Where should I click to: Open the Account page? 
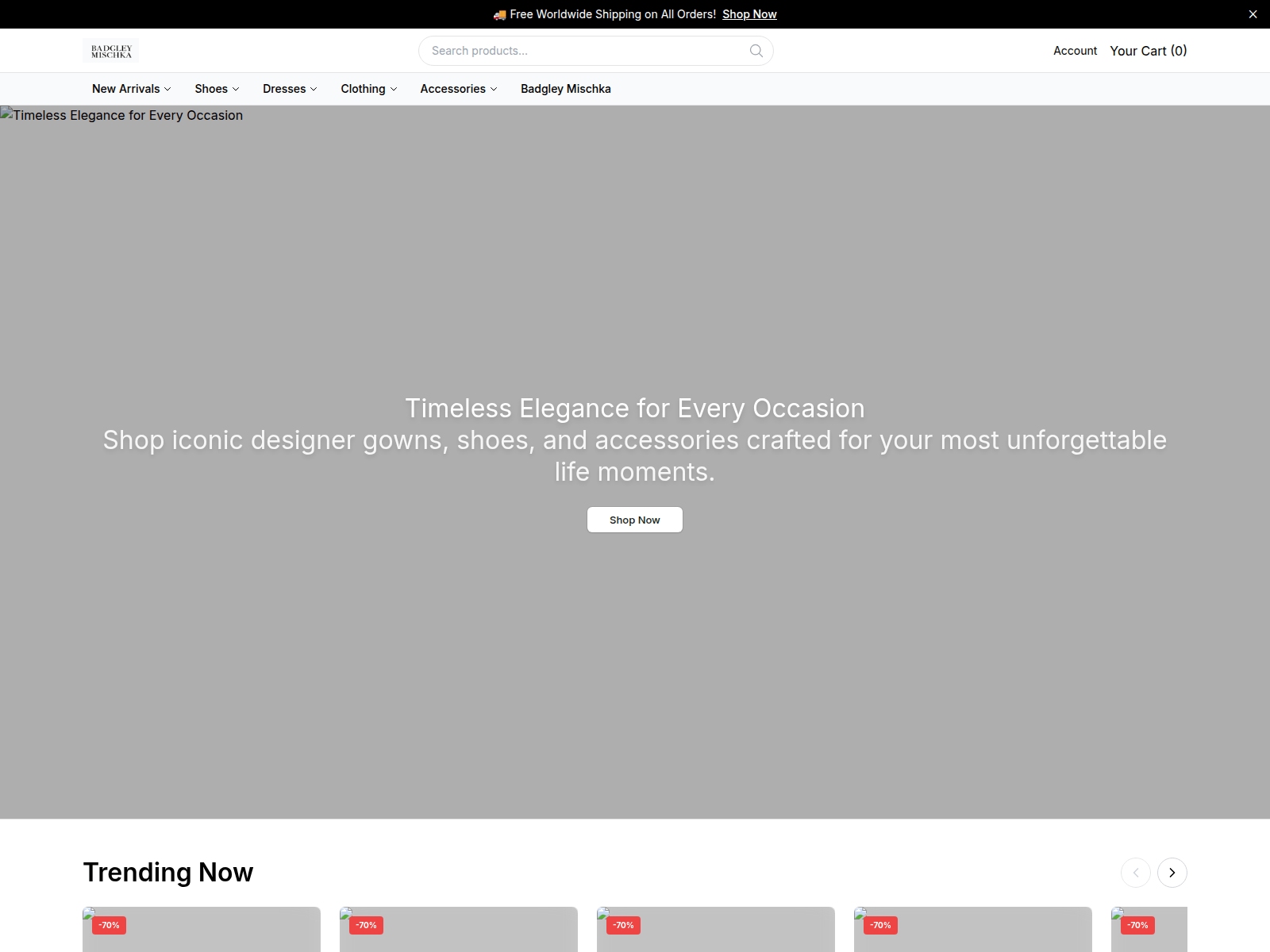click(x=1075, y=51)
